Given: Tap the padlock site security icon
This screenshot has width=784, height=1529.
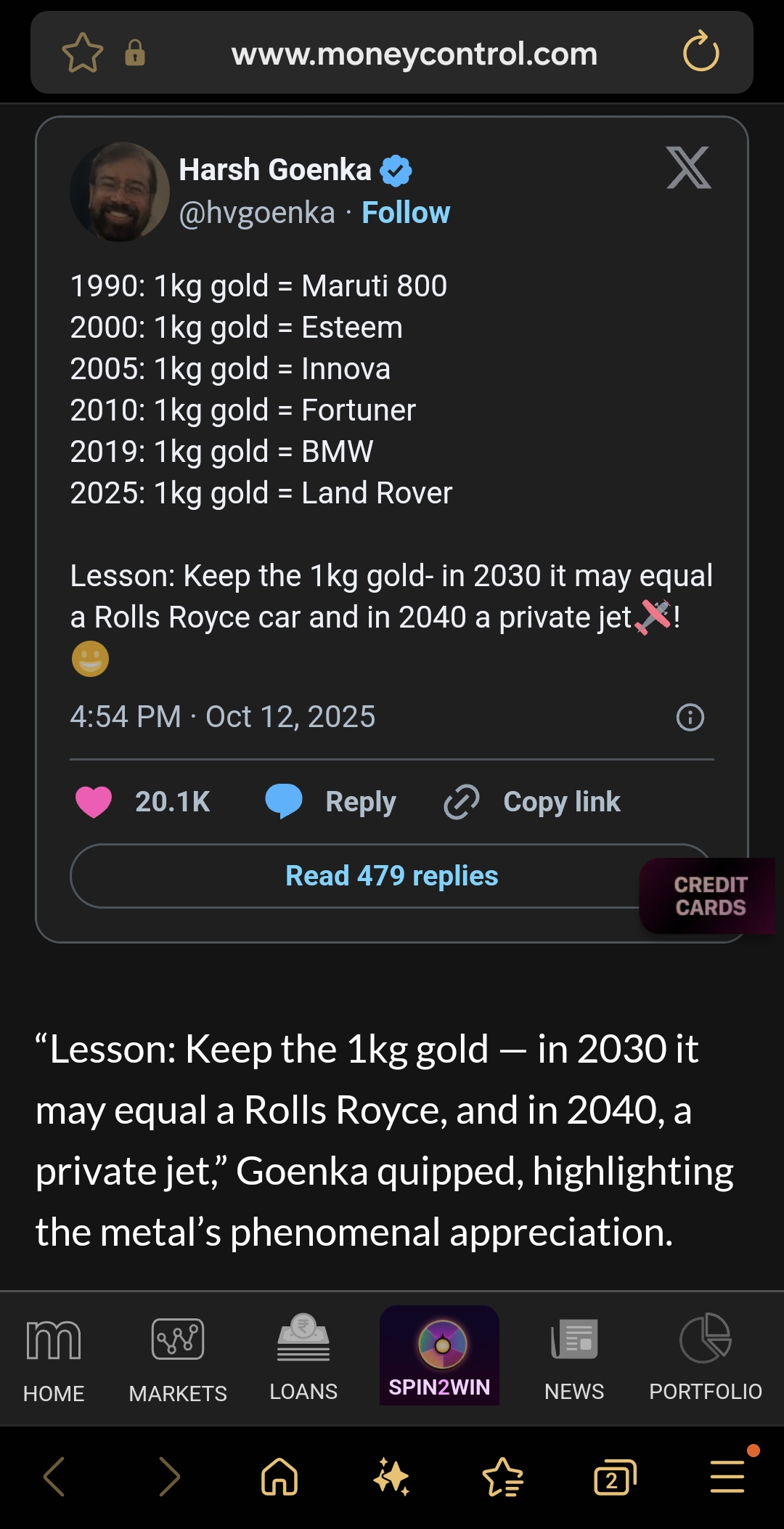Looking at the screenshot, I should coord(135,53).
